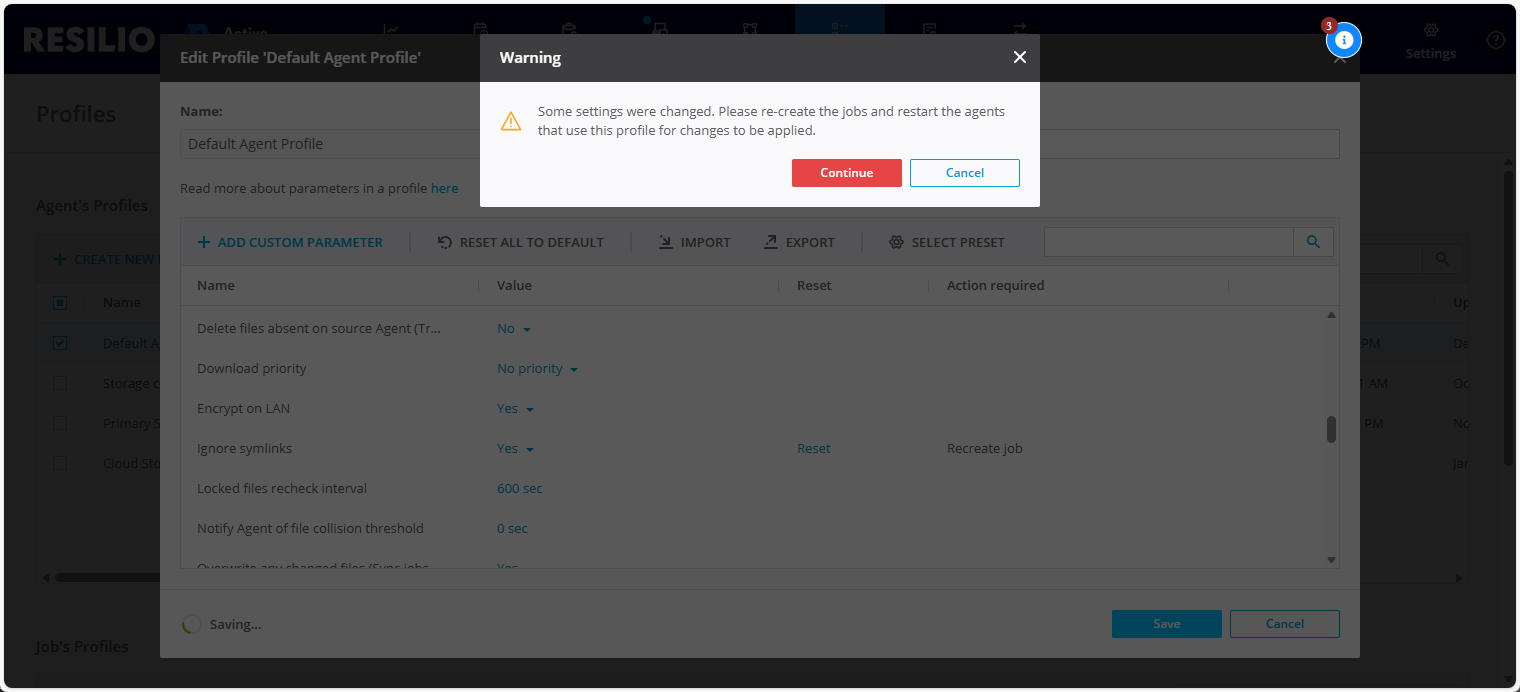Click Add Custom Parameter plus icon
1520x692 pixels.
[x=204, y=242]
